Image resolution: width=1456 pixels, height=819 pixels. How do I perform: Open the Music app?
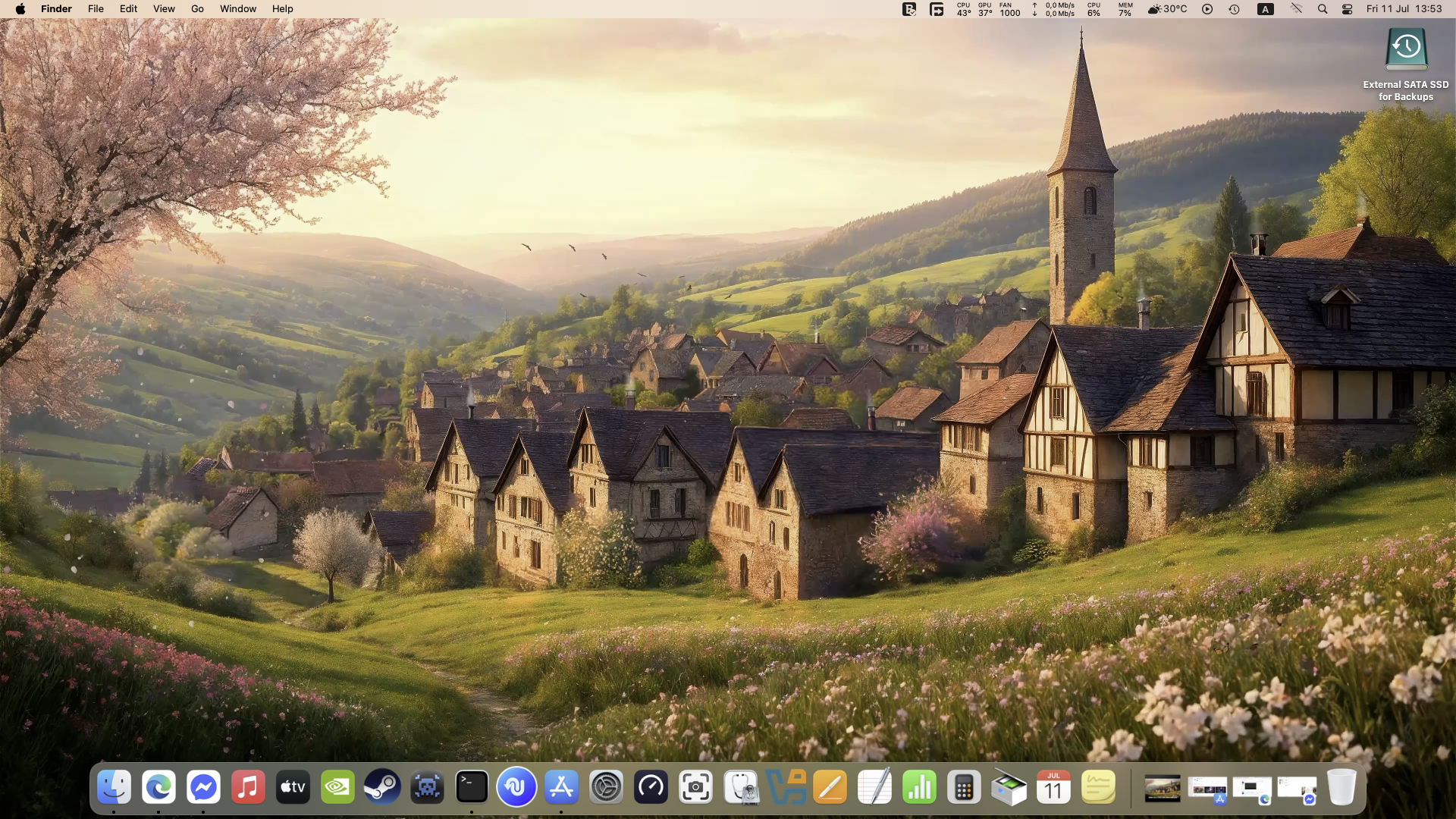248,788
